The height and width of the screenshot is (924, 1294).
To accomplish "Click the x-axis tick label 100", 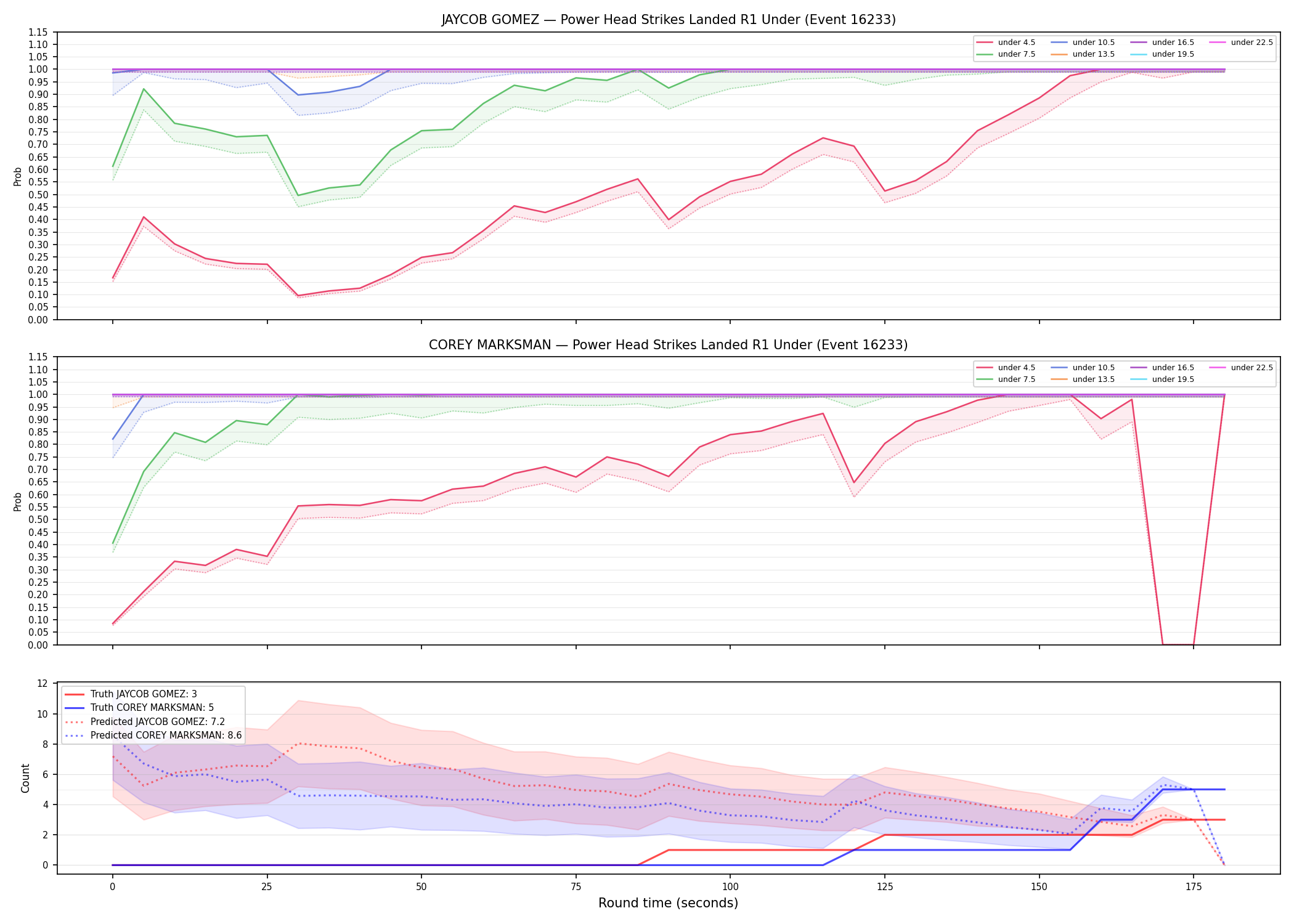I will [x=730, y=886].
